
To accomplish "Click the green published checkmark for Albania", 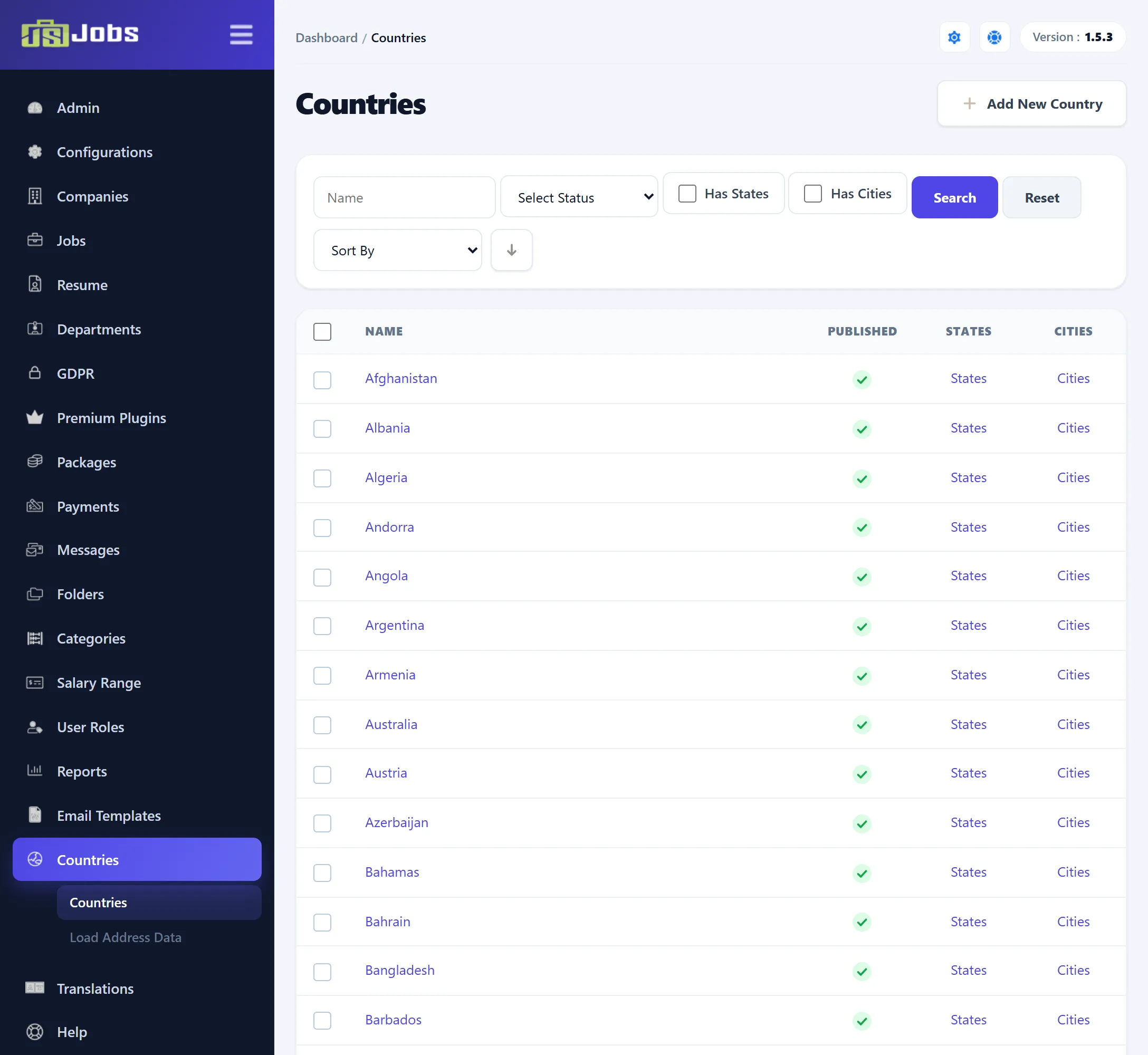I will pyautogui.click(x=862, y=429).
